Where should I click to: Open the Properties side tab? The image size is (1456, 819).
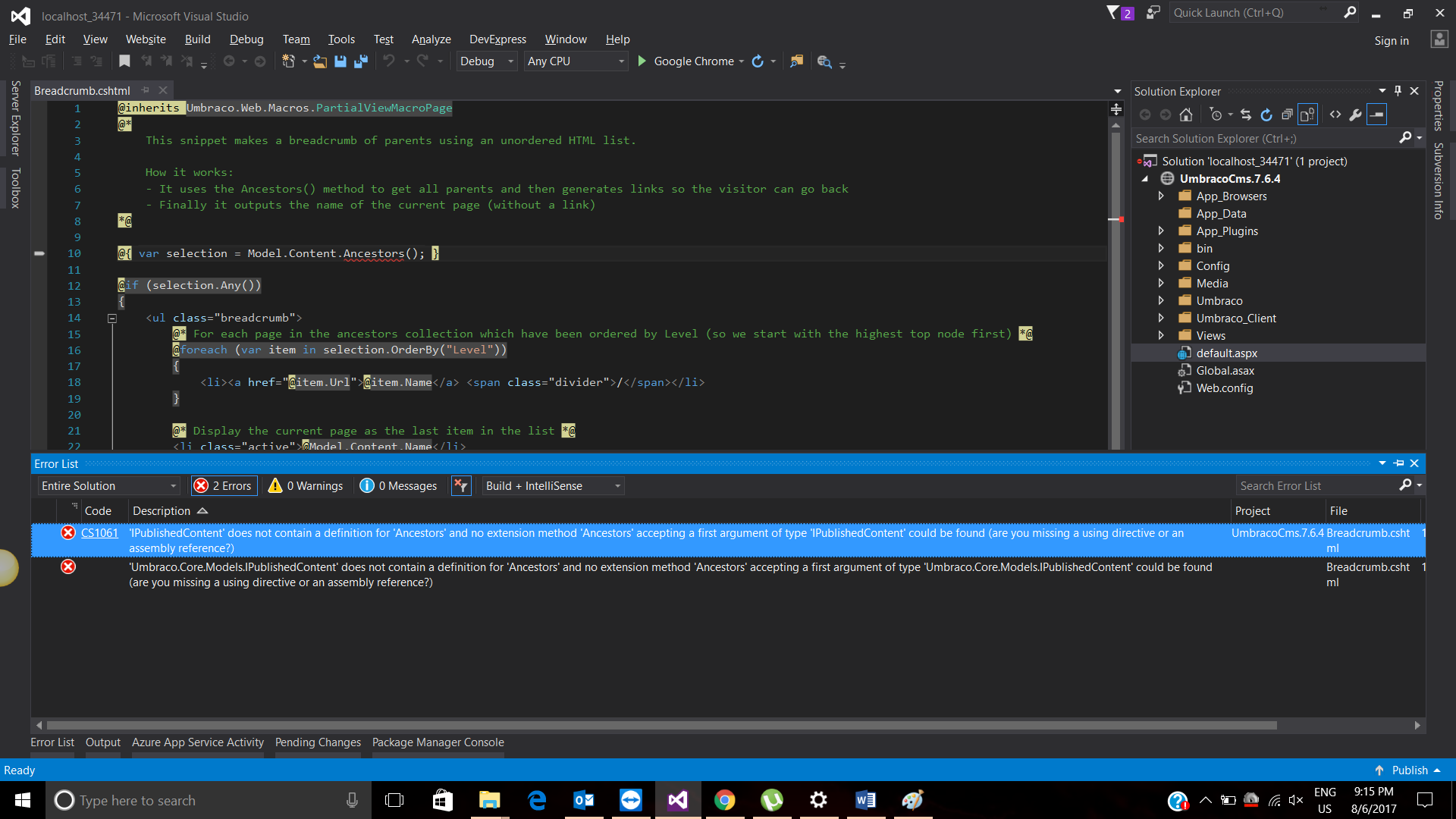click(x=1438, y=105)
